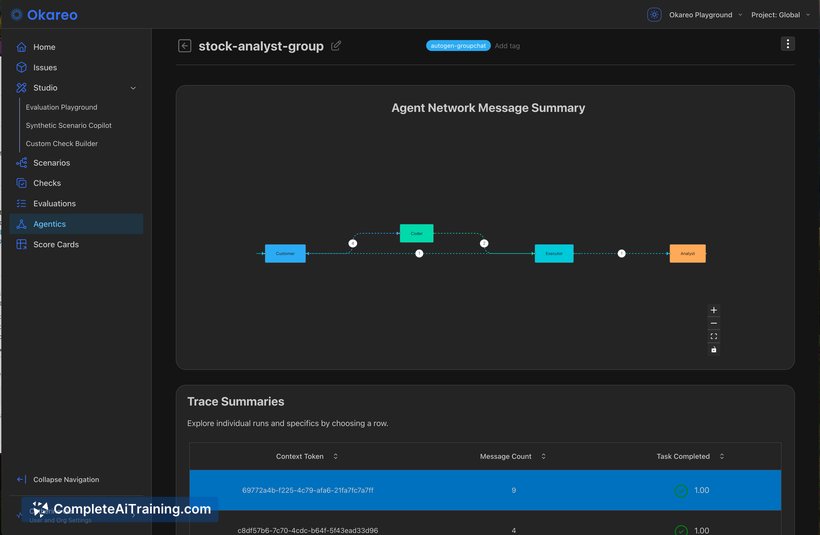Toggle the graph interactivity lock
This screenshot has height=535, width=820.
coord(713,349)
